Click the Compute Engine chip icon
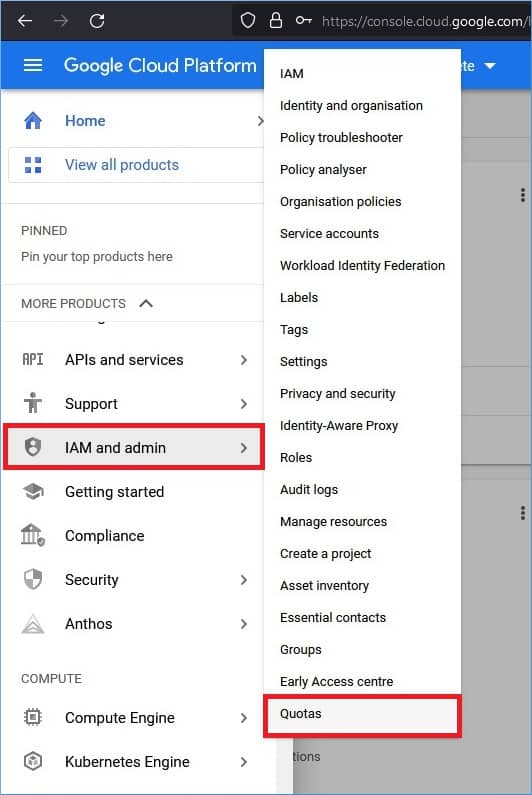This screenshot has width=532, height=795. [33, 717]
